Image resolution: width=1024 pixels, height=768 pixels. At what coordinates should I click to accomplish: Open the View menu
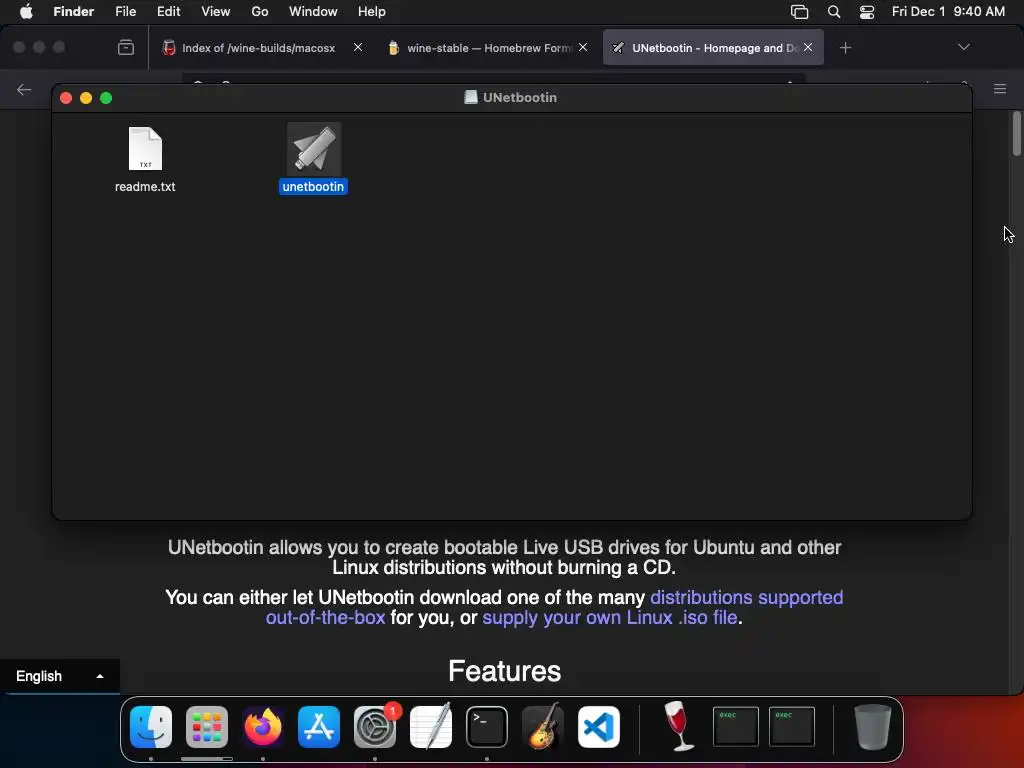(x=216, y=12)
